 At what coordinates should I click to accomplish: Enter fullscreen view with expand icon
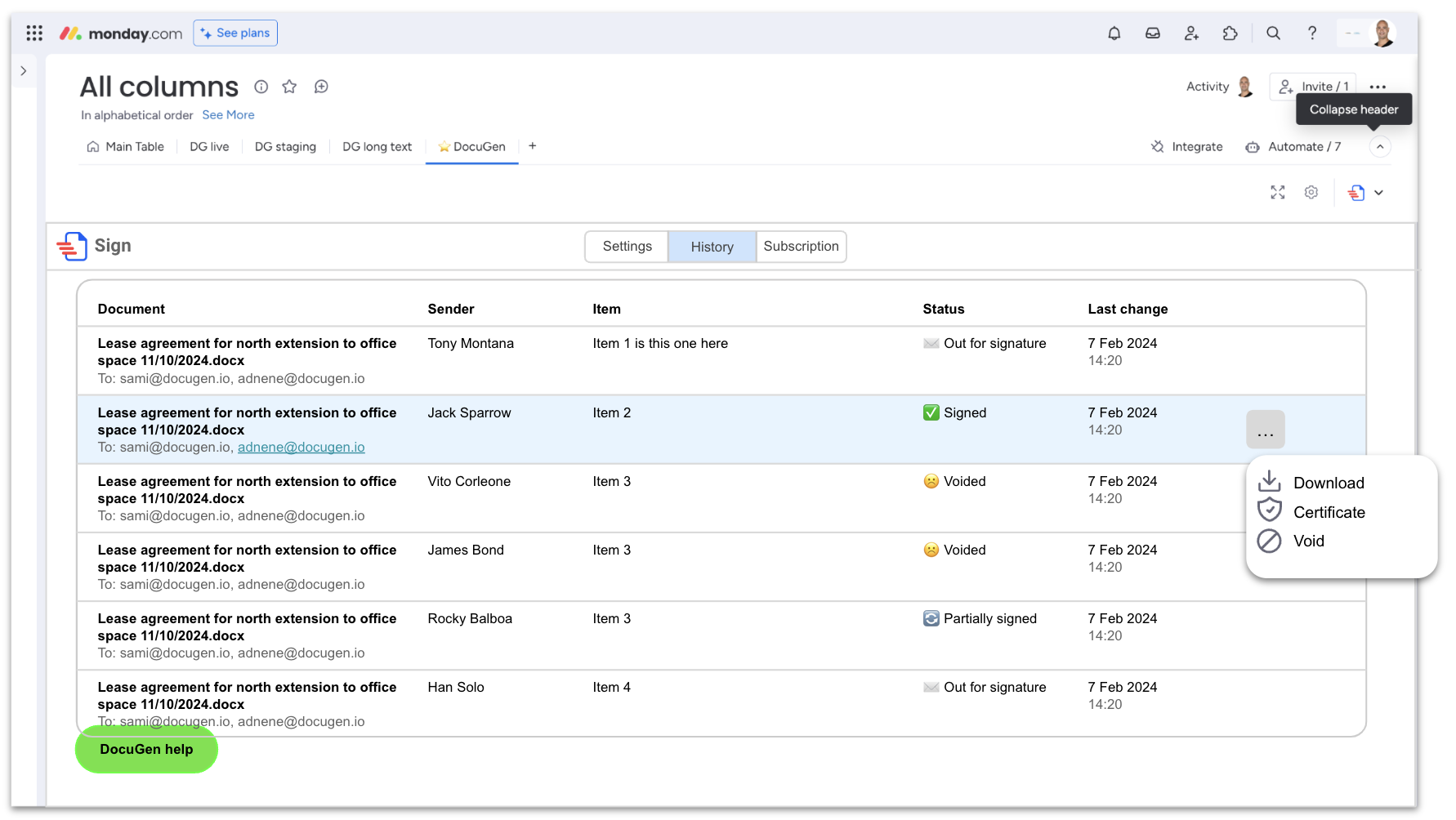point(1278,193)
